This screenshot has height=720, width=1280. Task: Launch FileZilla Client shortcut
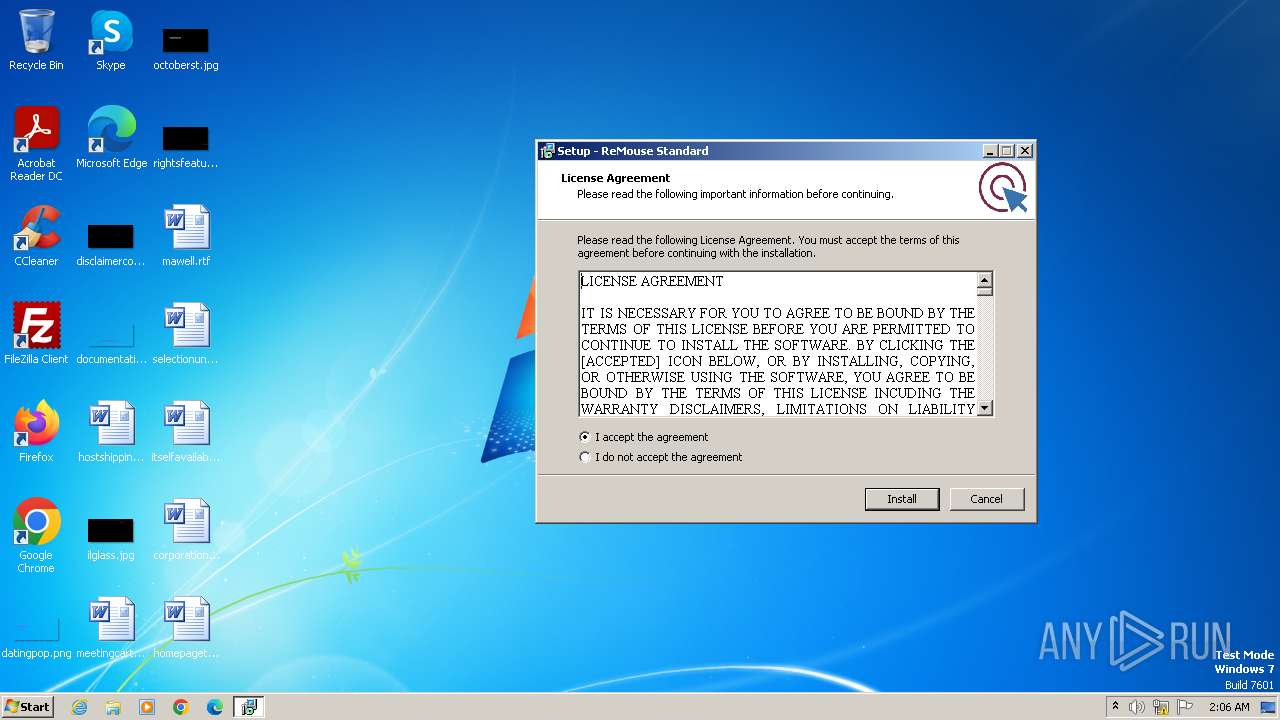coord(36,333)
